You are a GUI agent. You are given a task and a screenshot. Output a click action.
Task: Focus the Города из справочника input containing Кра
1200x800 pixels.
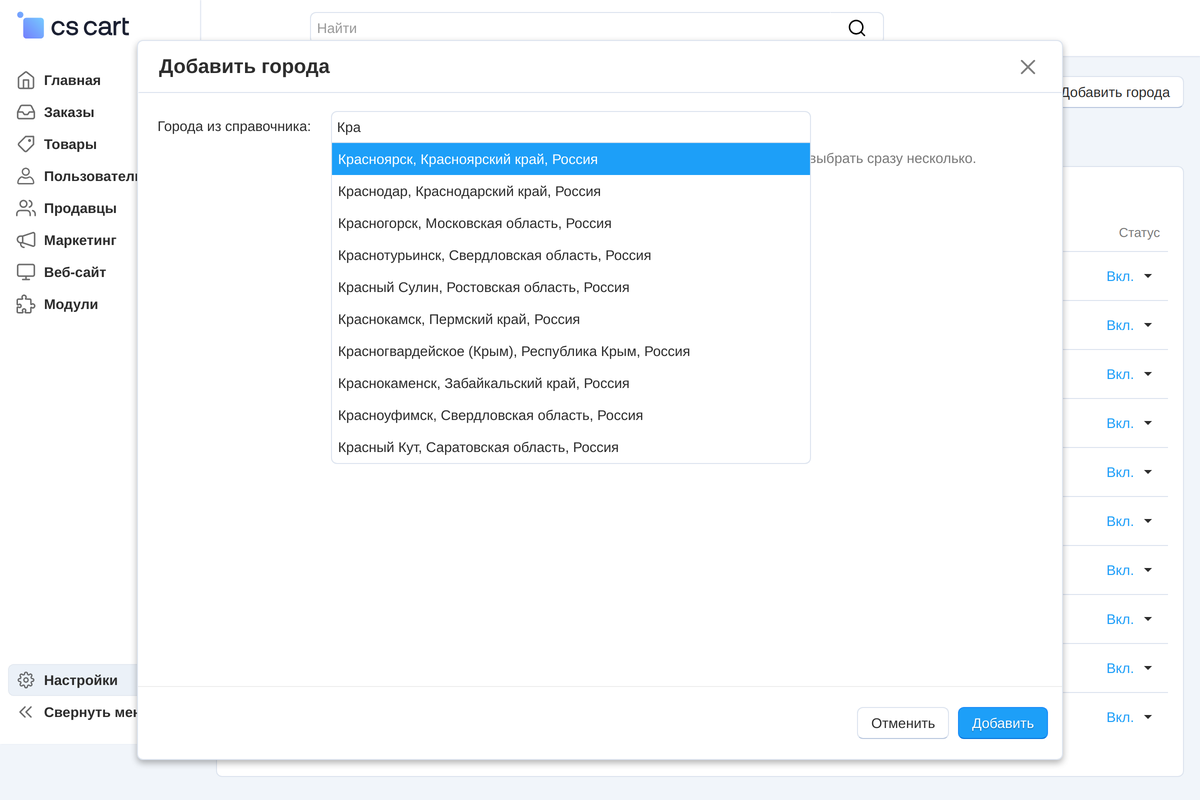[571, 127]
